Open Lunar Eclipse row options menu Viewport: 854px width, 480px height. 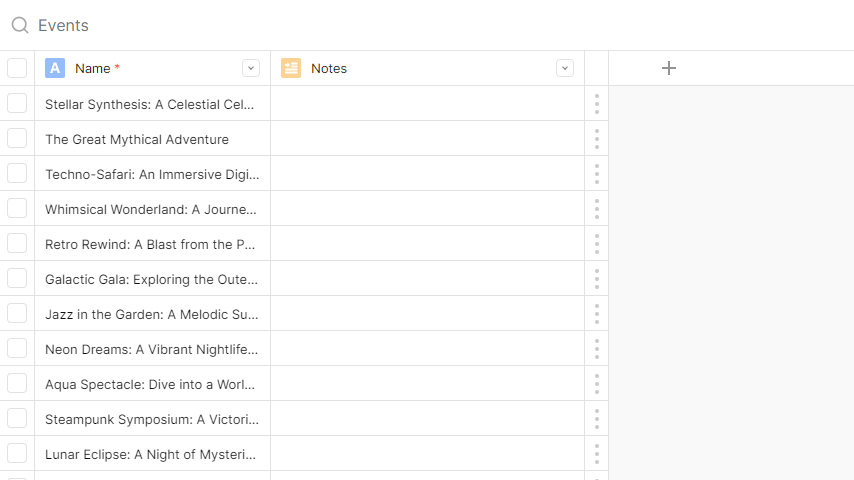[x=597, y=454]
